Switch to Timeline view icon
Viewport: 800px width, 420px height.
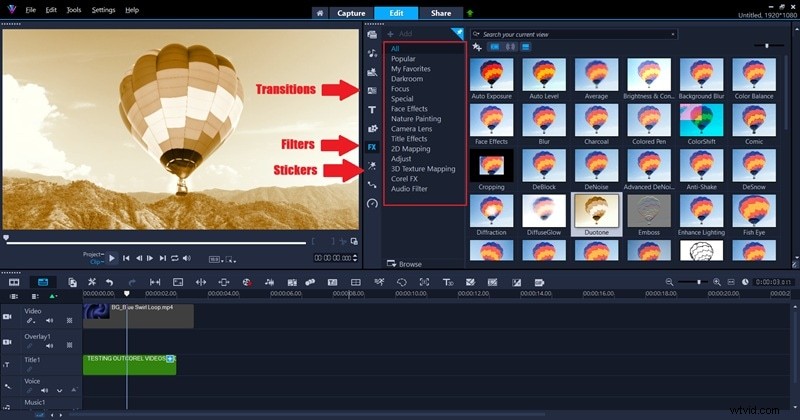(43, 282)
